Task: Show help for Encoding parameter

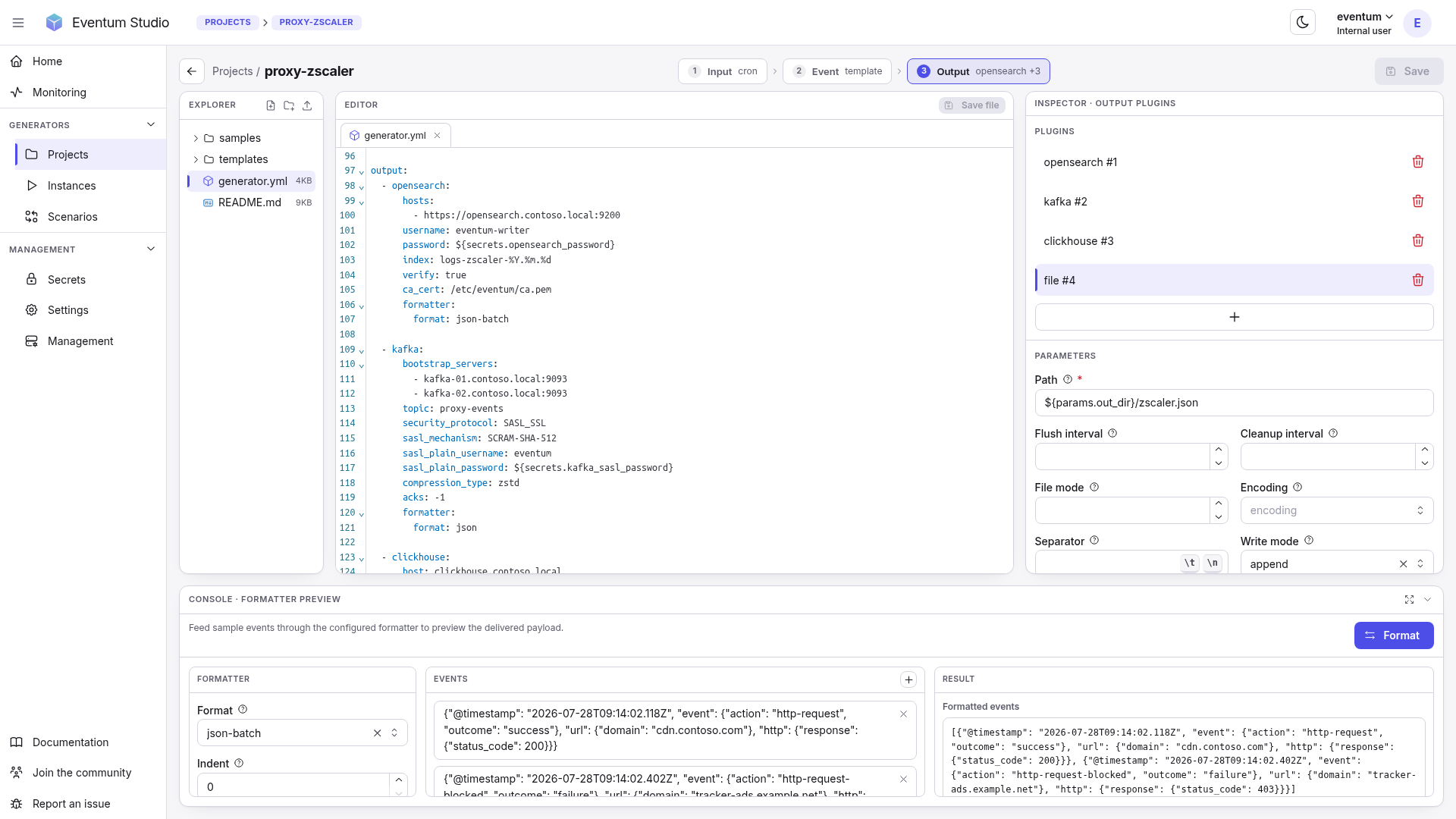Action: tap(1297, 487)
